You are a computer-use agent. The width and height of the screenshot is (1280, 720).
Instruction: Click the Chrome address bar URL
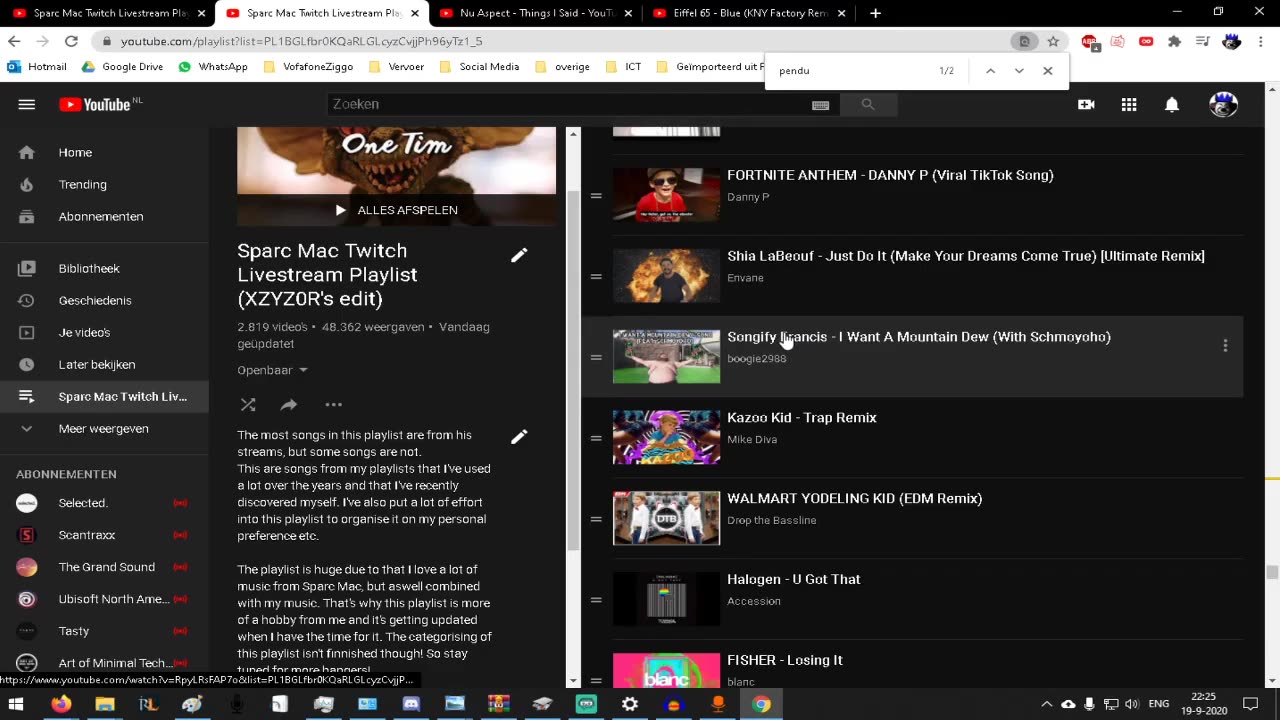301,41
